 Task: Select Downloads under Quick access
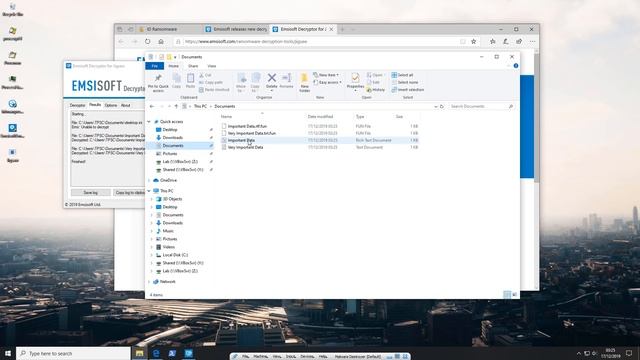tap(173, 138)
